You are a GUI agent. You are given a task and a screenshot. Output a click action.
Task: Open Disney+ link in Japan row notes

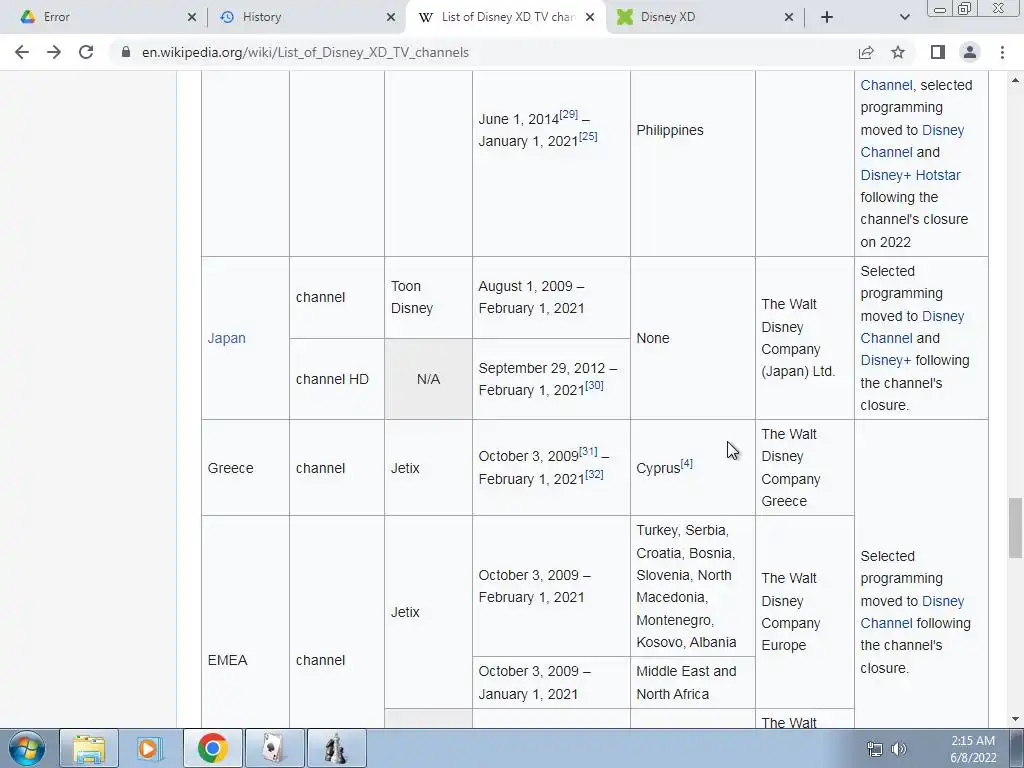(886, 360)
